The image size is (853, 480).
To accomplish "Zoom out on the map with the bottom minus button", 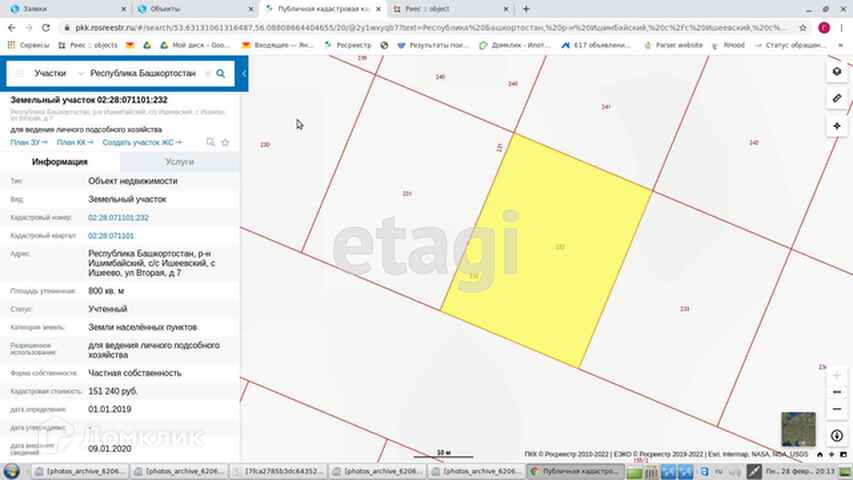I will [x=837, y=409].
